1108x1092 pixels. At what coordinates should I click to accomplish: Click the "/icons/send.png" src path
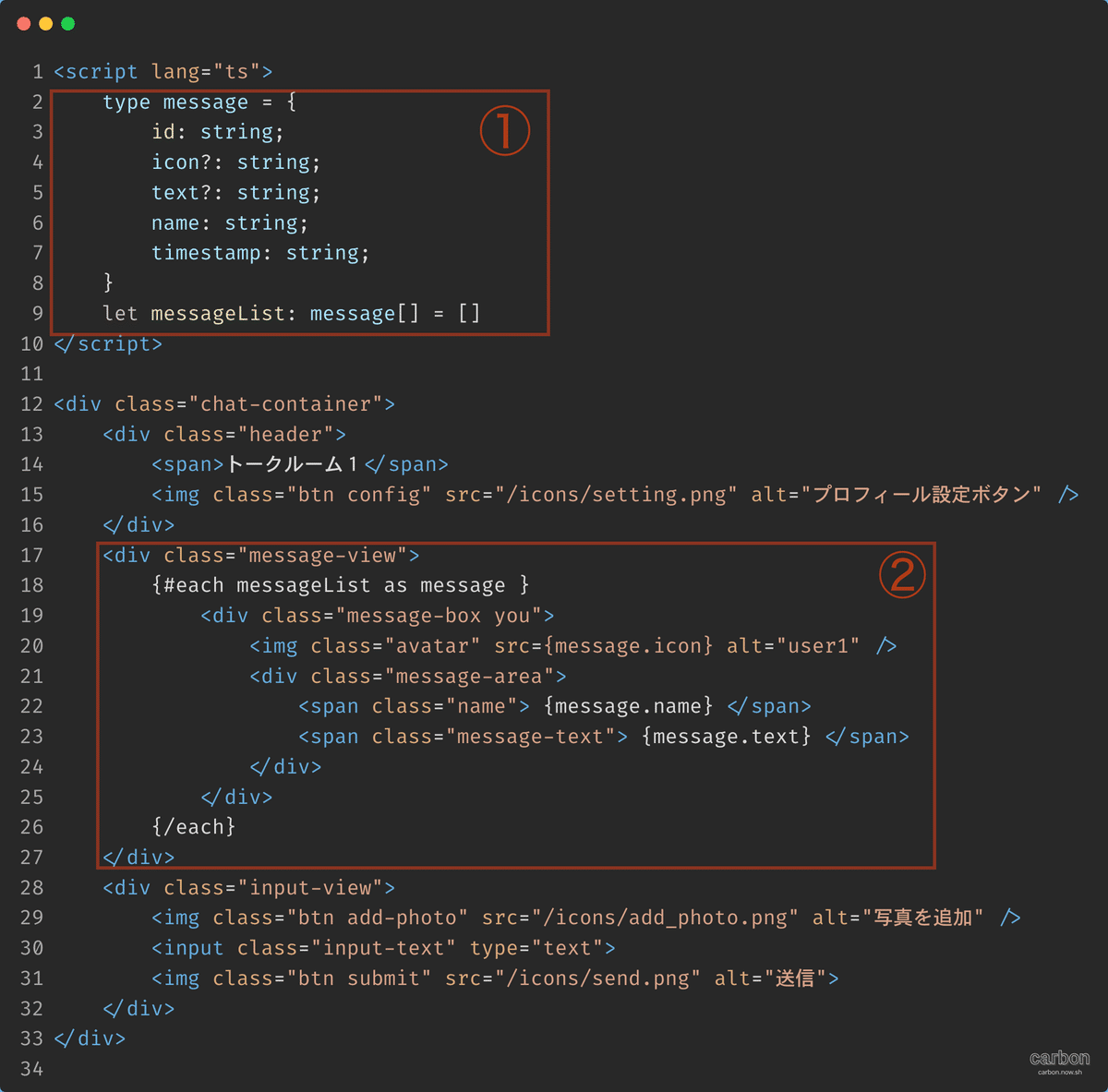(597, 978)
